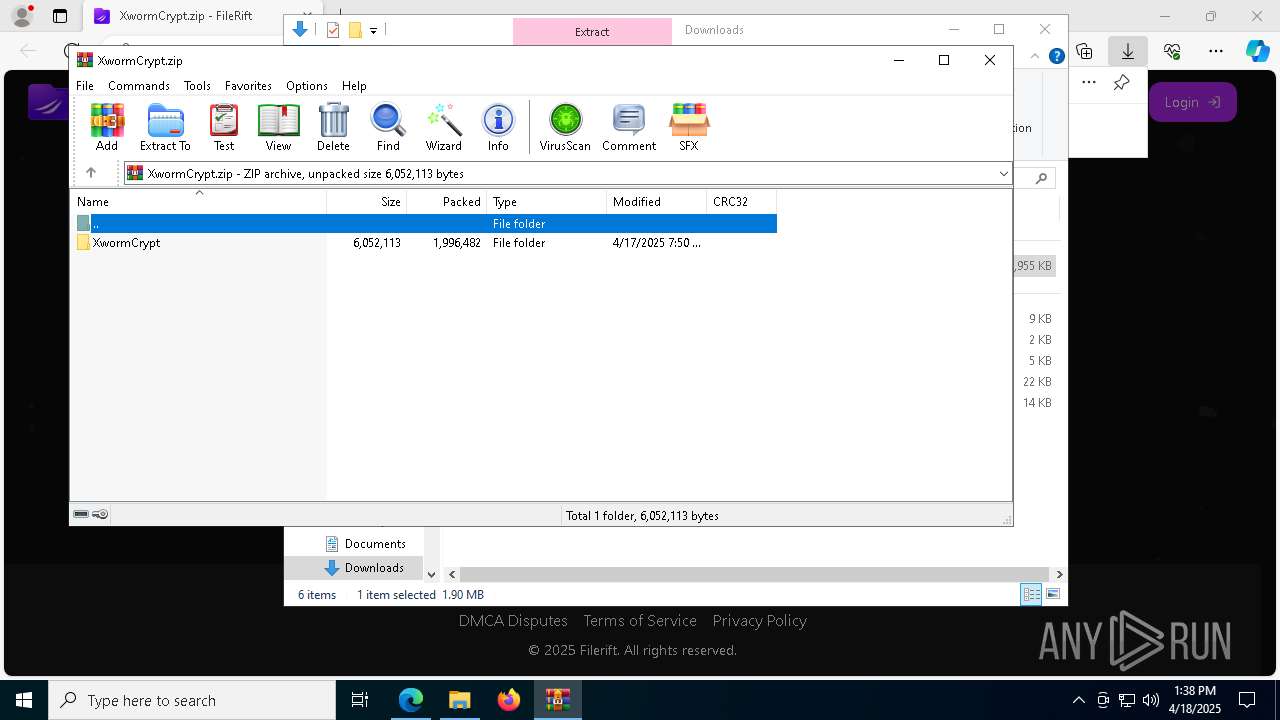Show archive Info via toolbar icon
Viewport: 1280px width, 720px height.
pyautogui.click(x=498, y=127)
